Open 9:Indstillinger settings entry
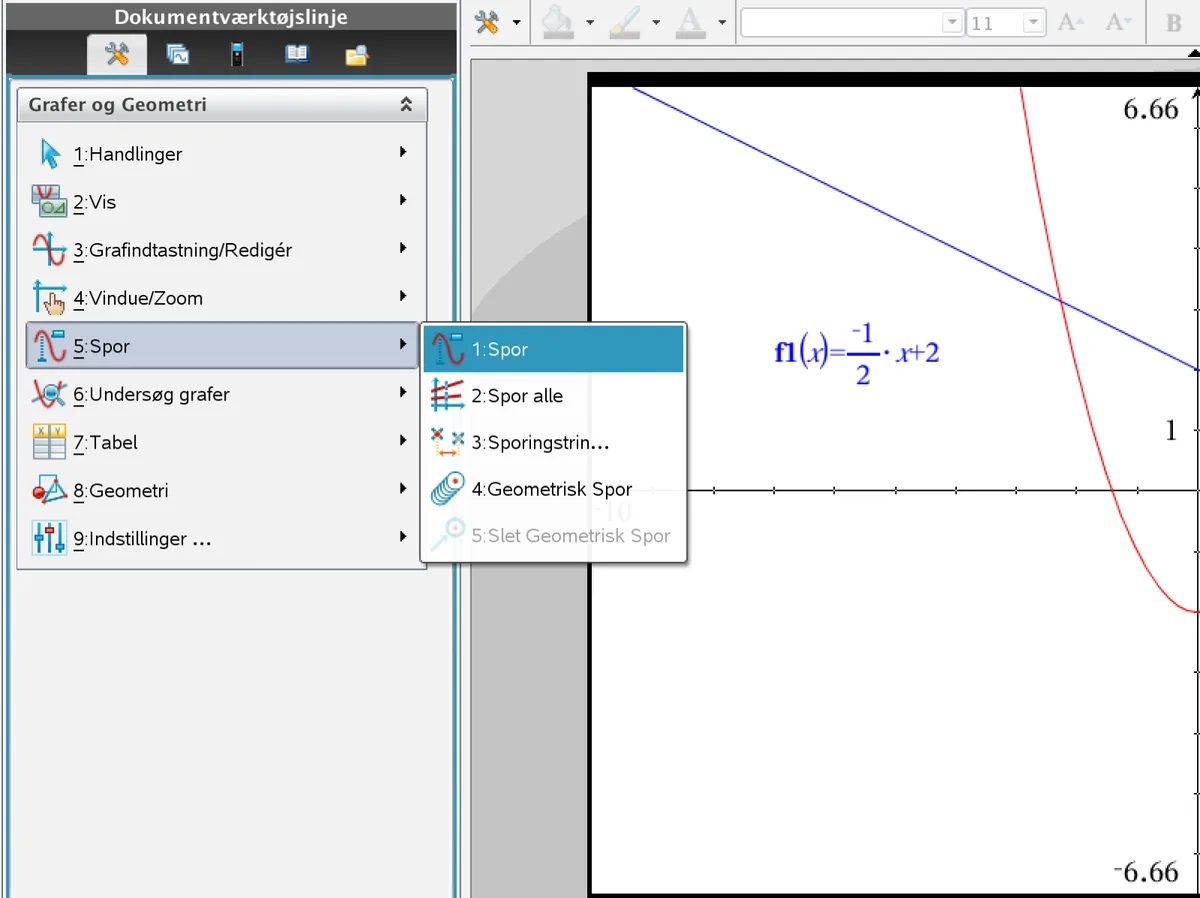 tap(221, 539)
